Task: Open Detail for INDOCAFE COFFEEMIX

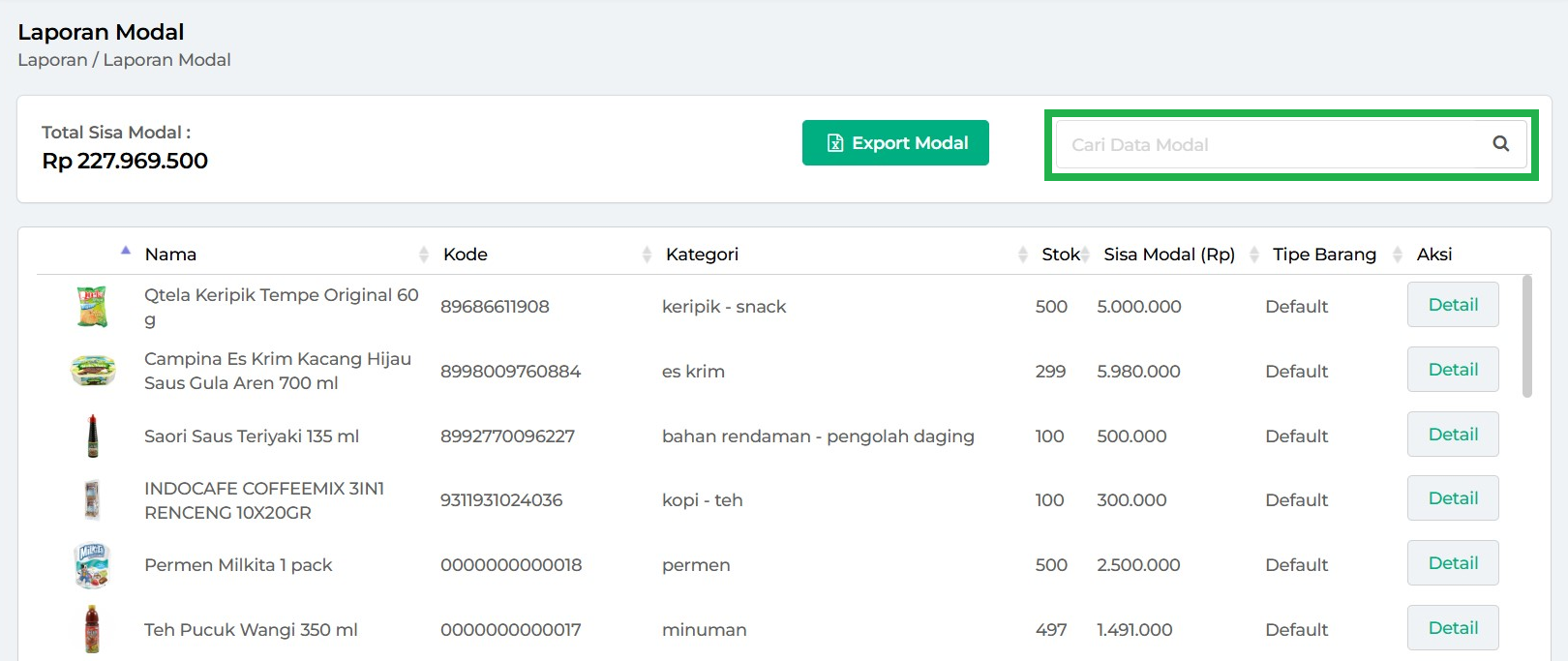Action: pos(1452,498)
